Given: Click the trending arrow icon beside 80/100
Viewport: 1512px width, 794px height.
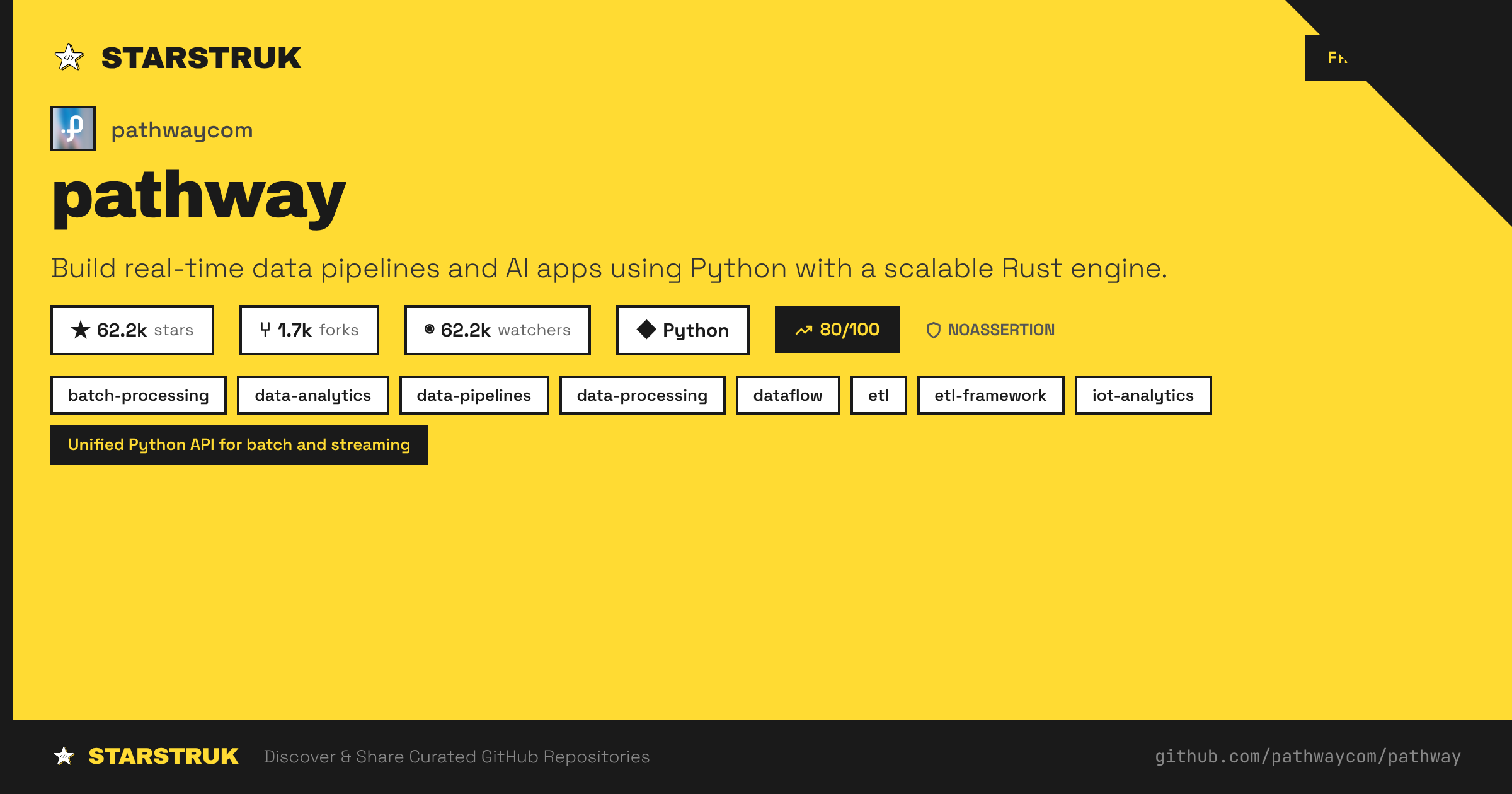Looking at the screenshot, I should pyautogui.click(x=804, y=330).
